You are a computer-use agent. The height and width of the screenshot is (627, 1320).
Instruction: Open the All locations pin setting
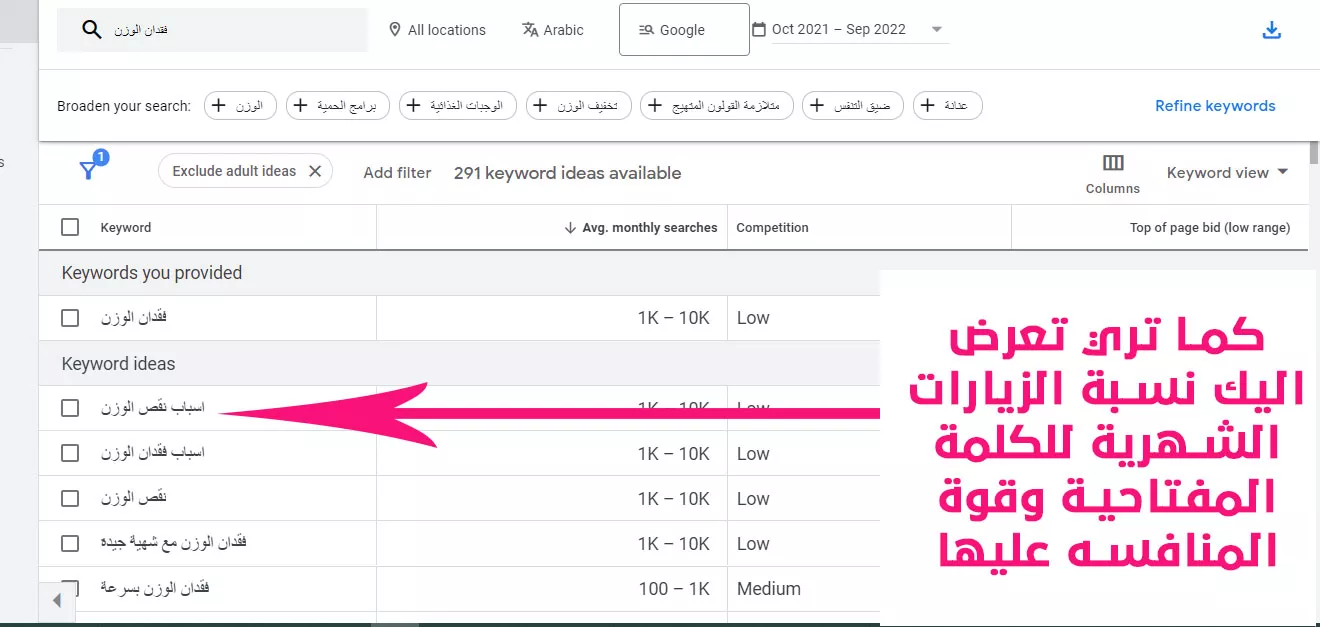pyautogui.click(x=437, y=30)
